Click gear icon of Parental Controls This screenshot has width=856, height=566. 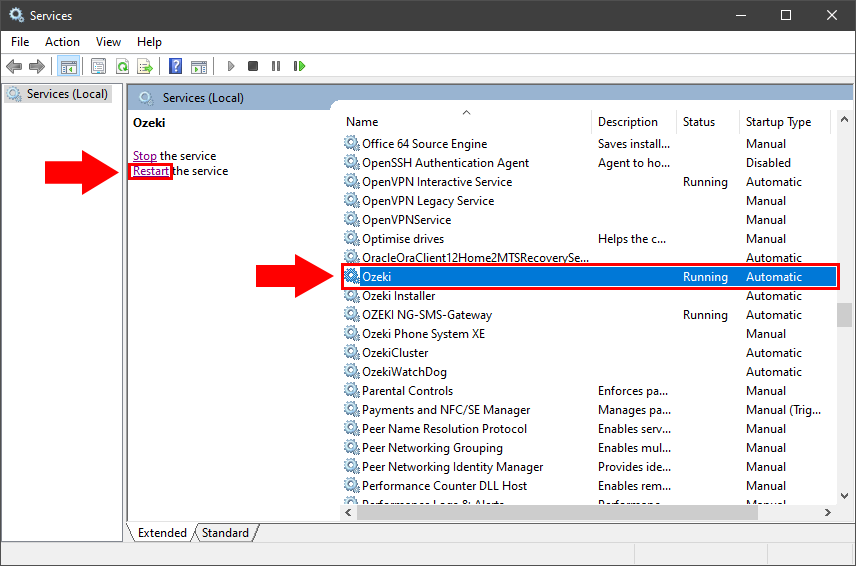352,391
